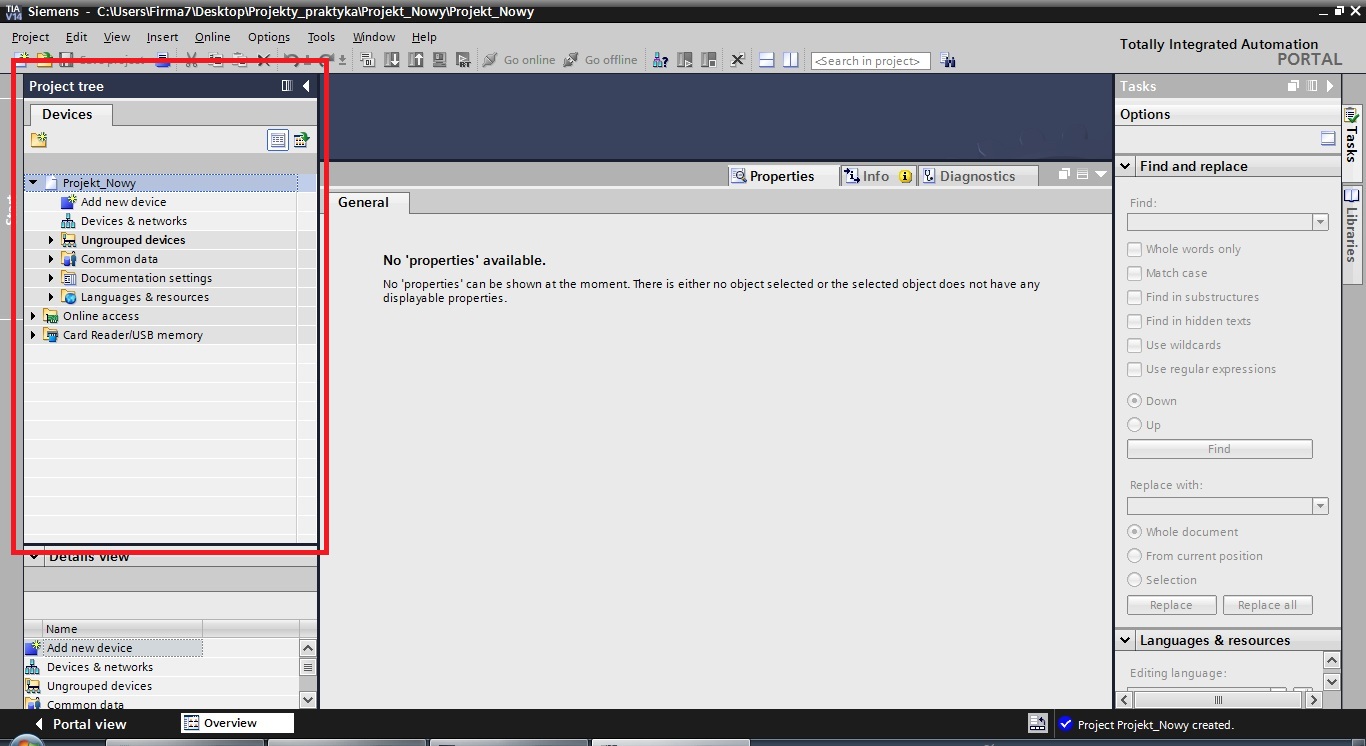This screenshot has width=1366, height=746.
Task: Open the Find text dropdown
Action: point(1320,222)
